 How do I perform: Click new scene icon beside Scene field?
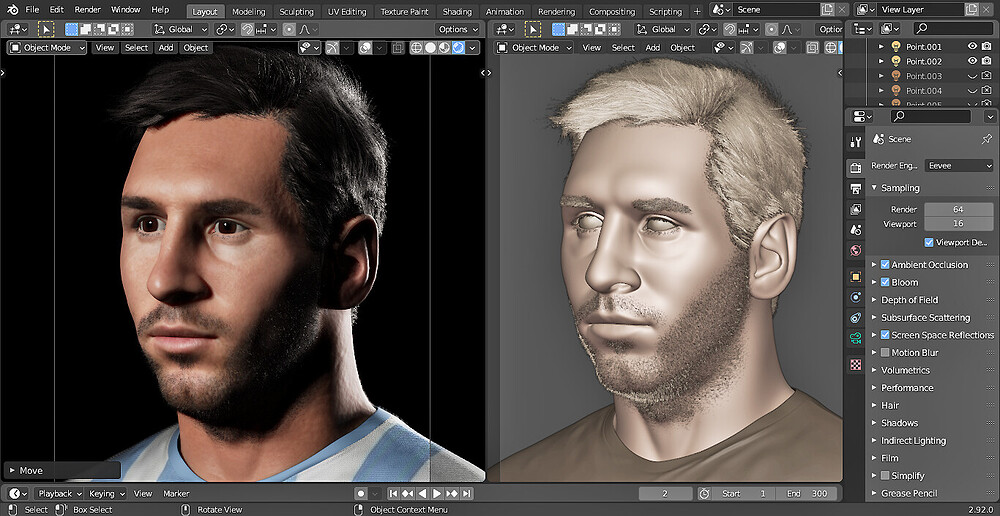click(x=827, y=10)
